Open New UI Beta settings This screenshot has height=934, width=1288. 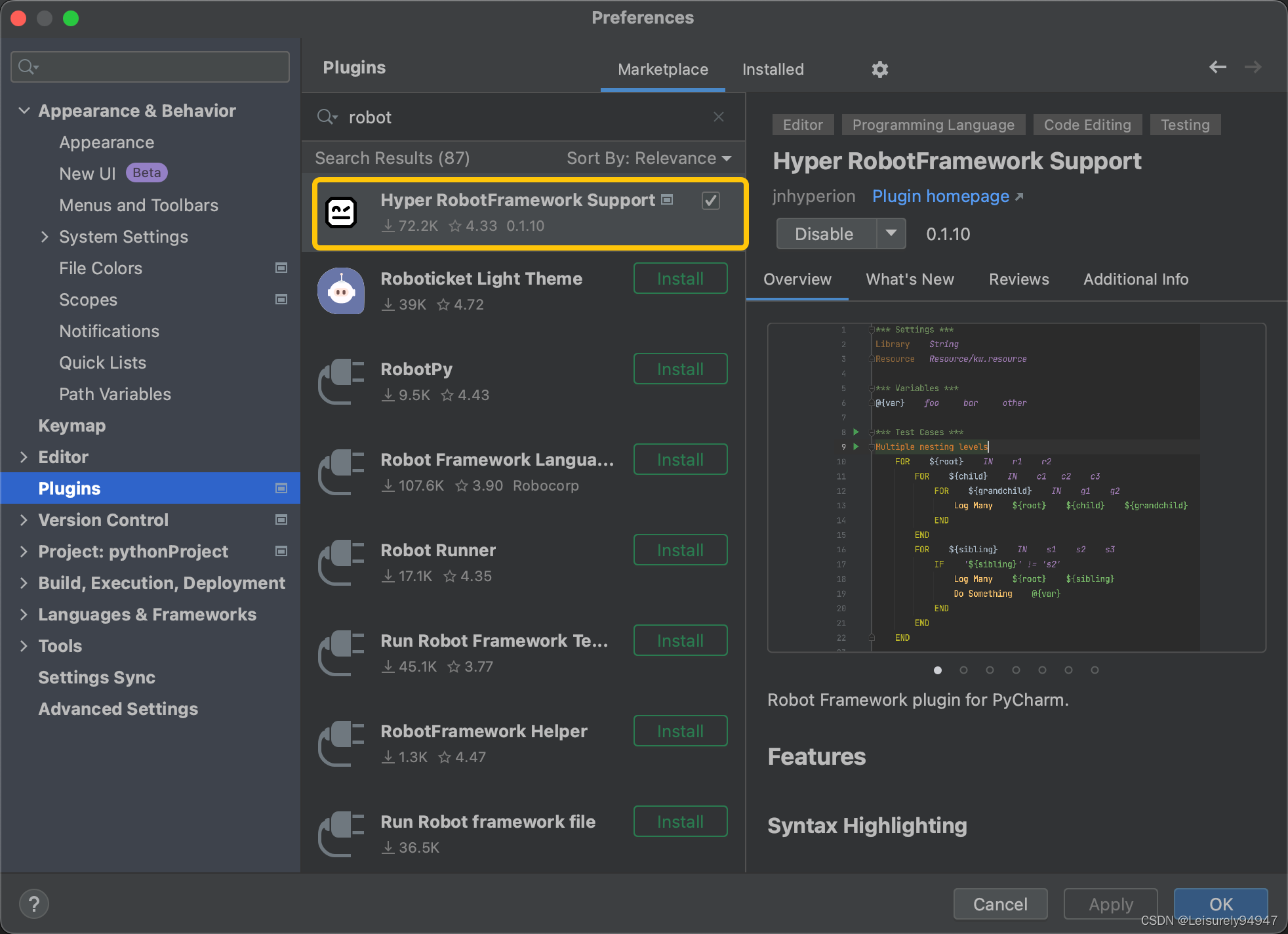pyautogui.click(x=113, y=173)
